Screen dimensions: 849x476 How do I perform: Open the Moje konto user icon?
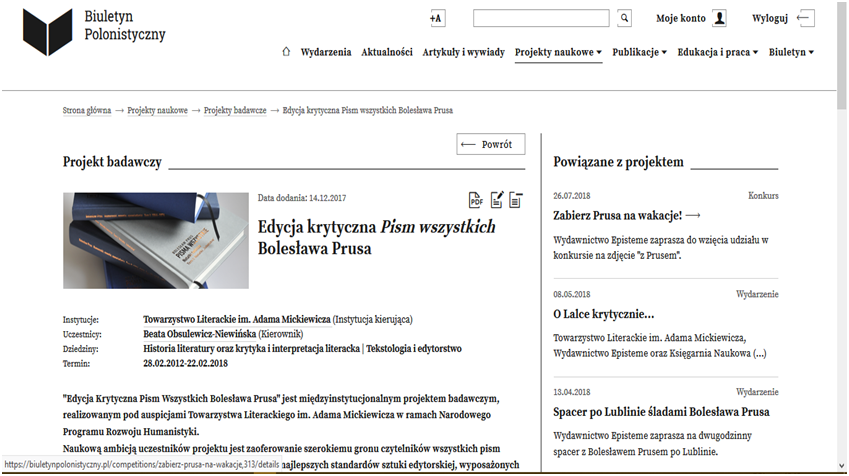tap(719, 18)
